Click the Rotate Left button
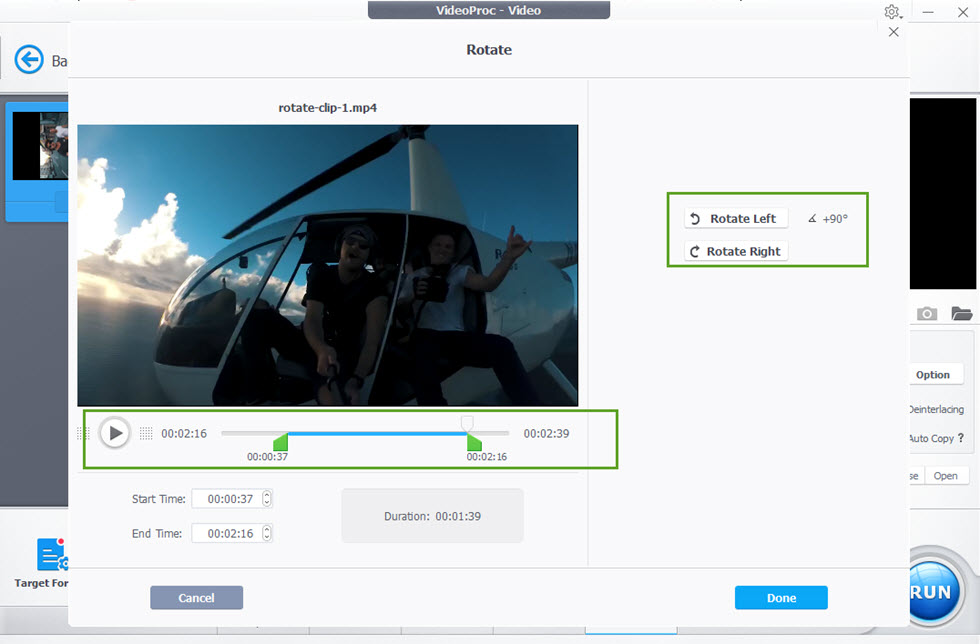 [x=736, y=218]
